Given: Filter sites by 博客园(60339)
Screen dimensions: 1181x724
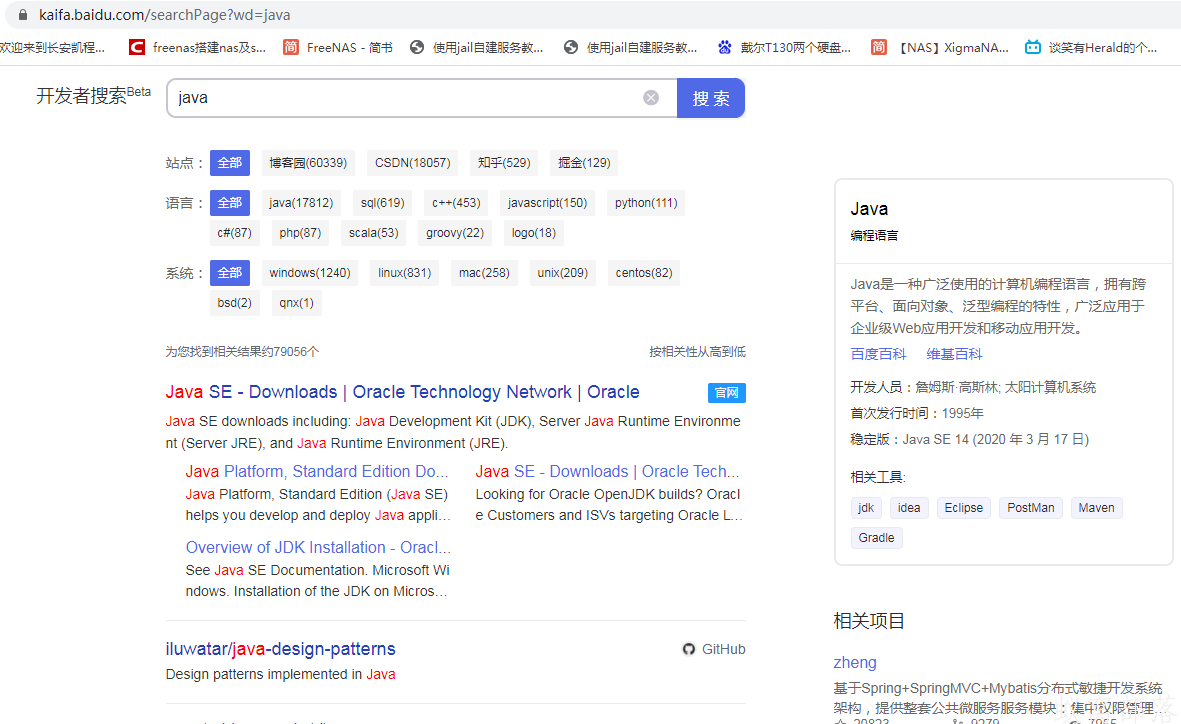Looking at the screenshot, I should (x=308, y=163).
